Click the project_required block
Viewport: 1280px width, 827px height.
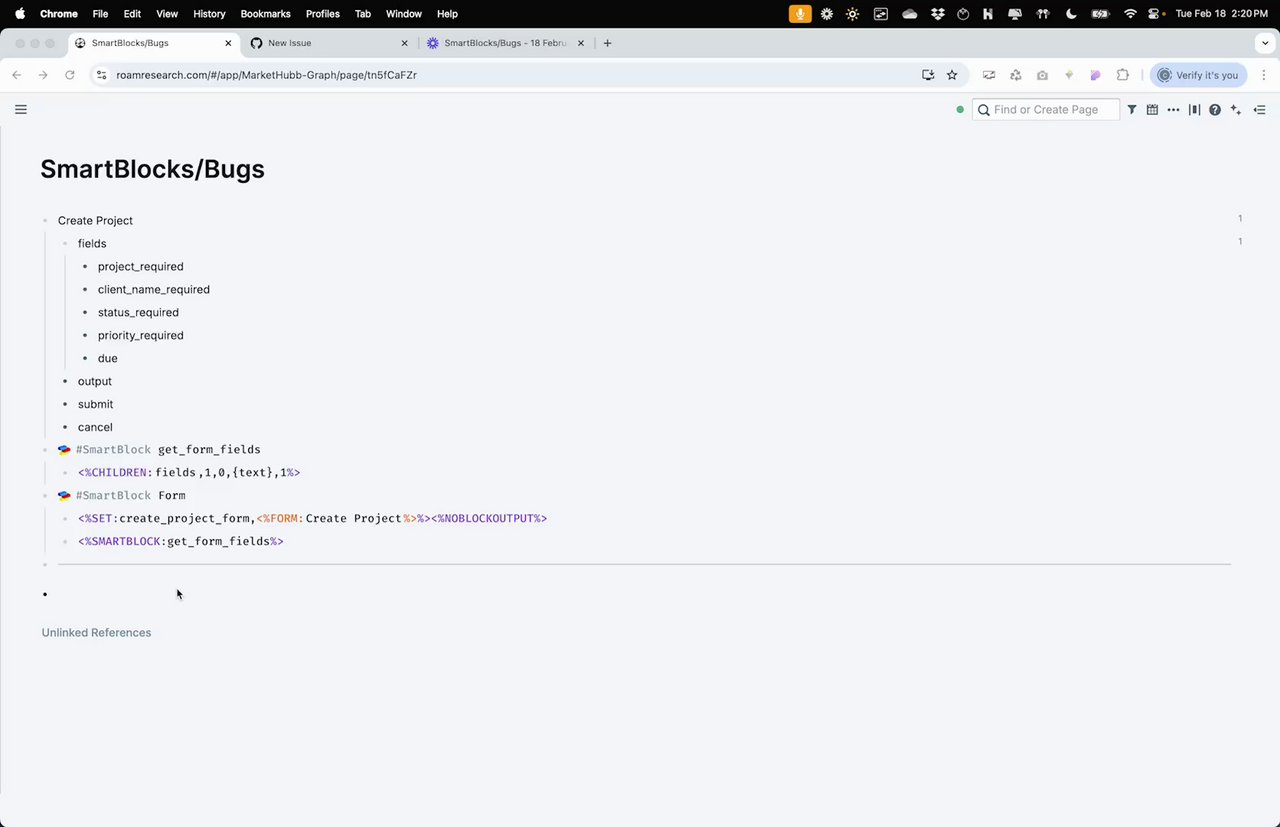pyautogui.click(x=141, y=267)
